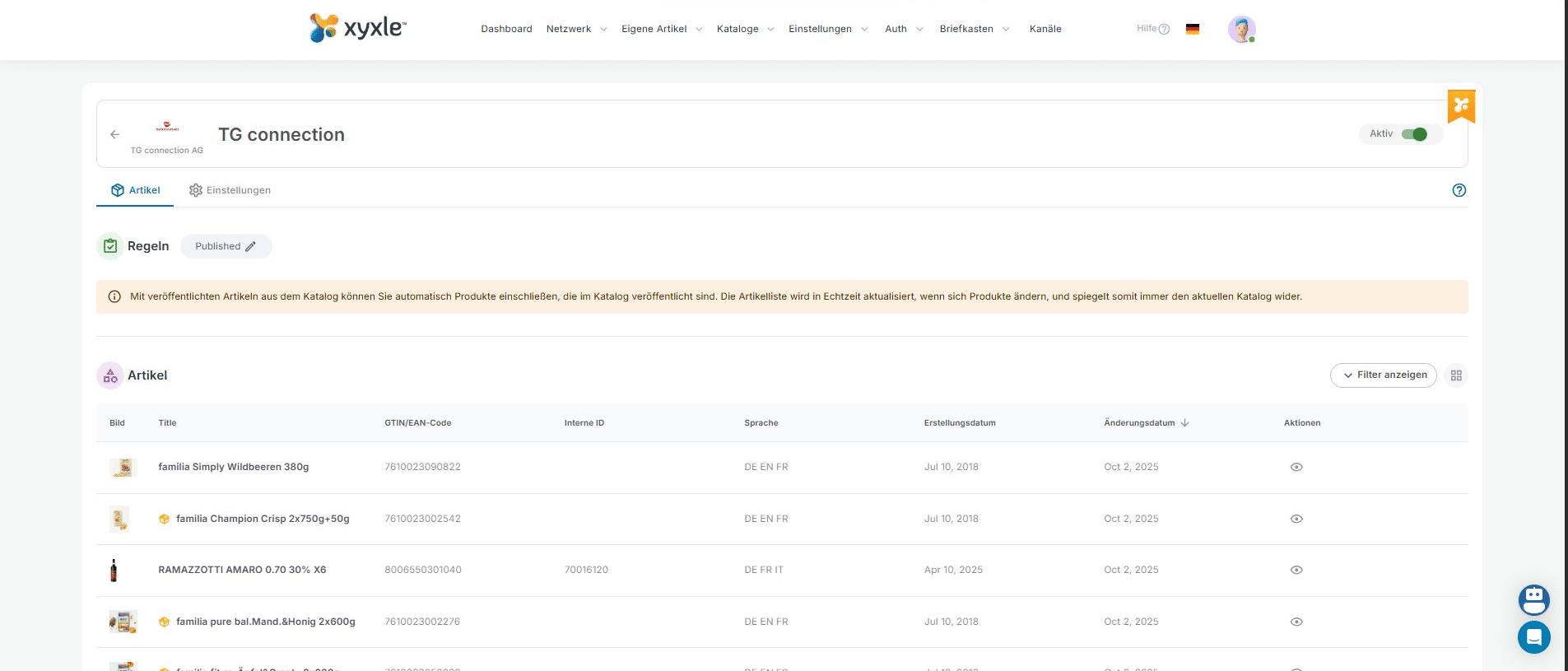Click orange catalog icon beside familia Champion Crisp
This screenshot has width=1568, height=671.
tap(164, 519)
